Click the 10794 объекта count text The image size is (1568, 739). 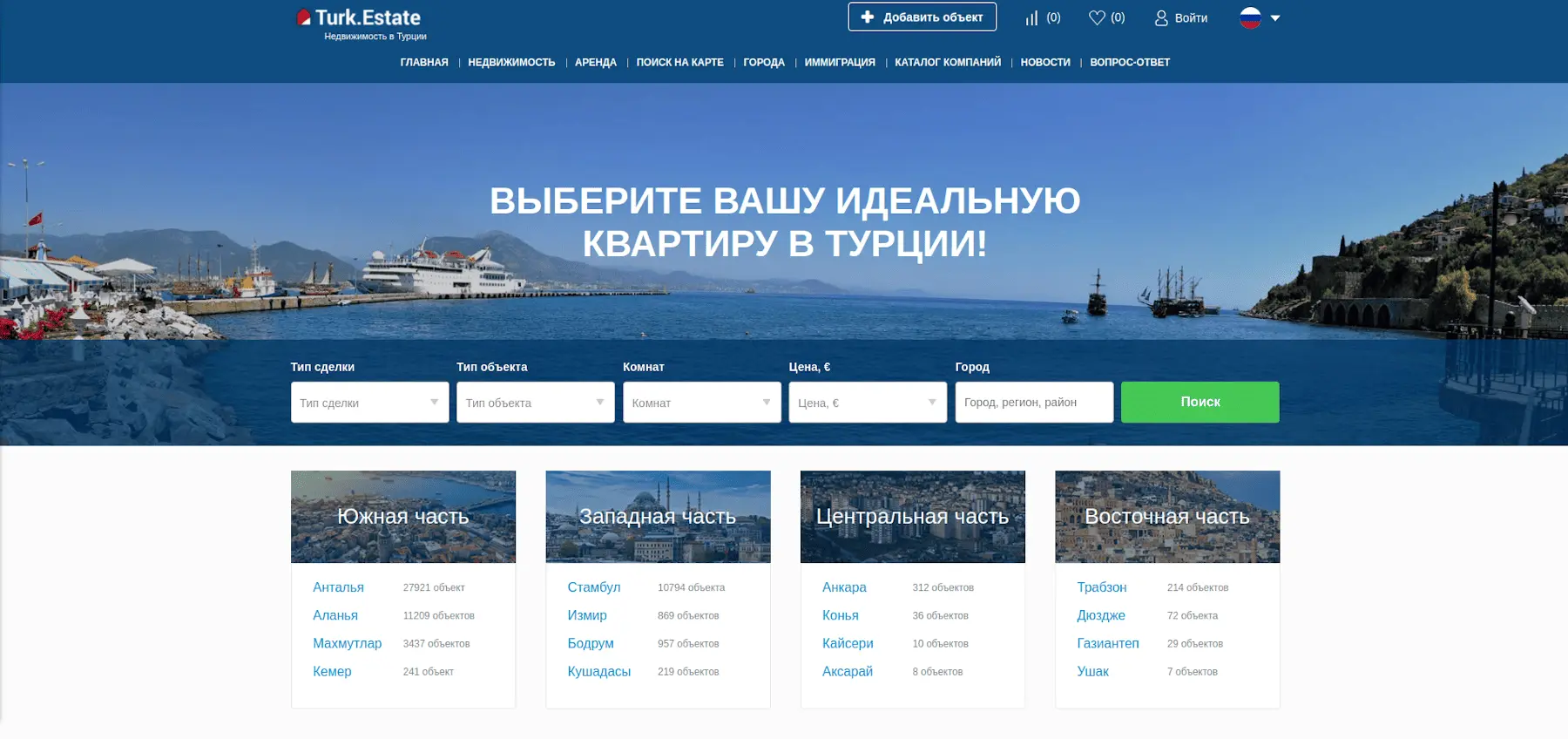(x=692, y=587)
